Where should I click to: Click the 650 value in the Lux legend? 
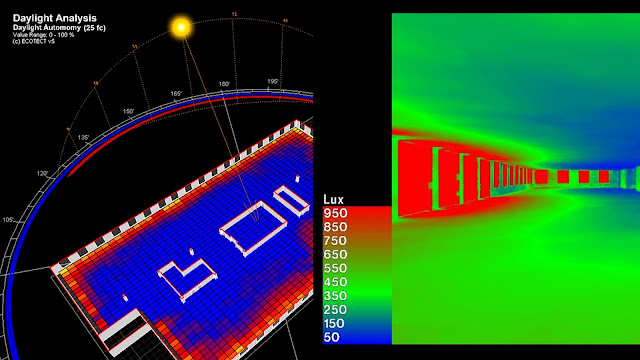tap(335, 255)
